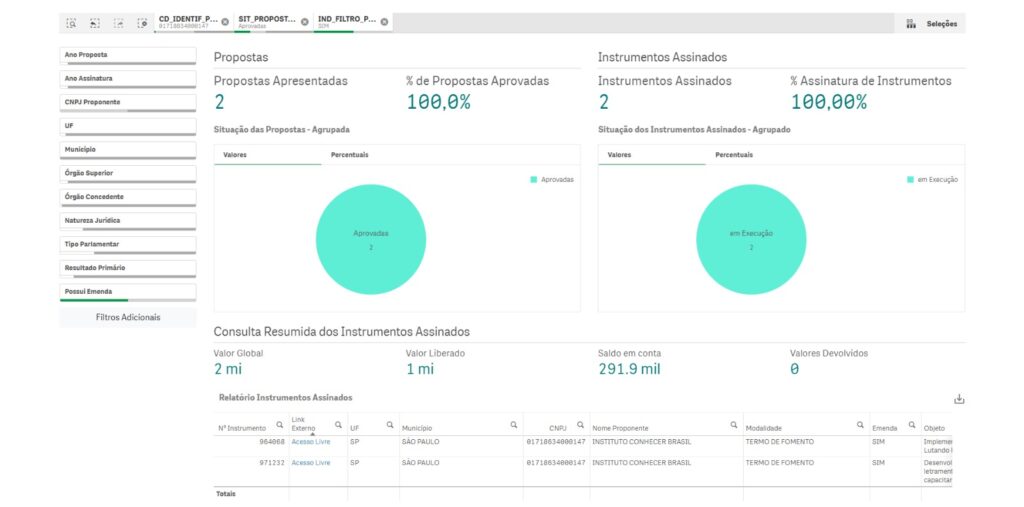Switch to Percentuais tab in Propostas chart
Screen dimensions: 1024x507
point(349,155)
